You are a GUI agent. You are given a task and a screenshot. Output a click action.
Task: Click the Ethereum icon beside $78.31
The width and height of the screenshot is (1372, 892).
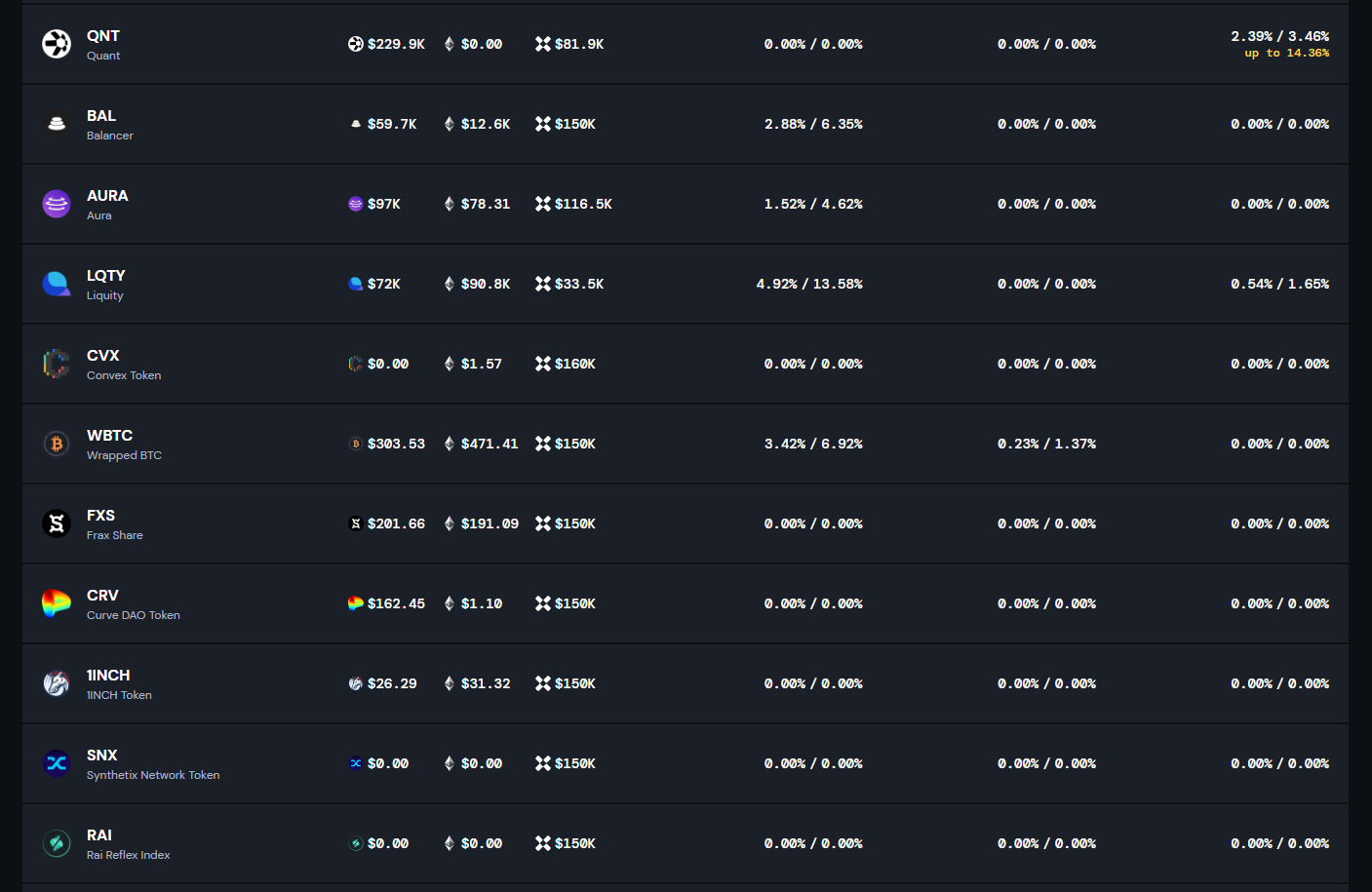coord(450,204)
